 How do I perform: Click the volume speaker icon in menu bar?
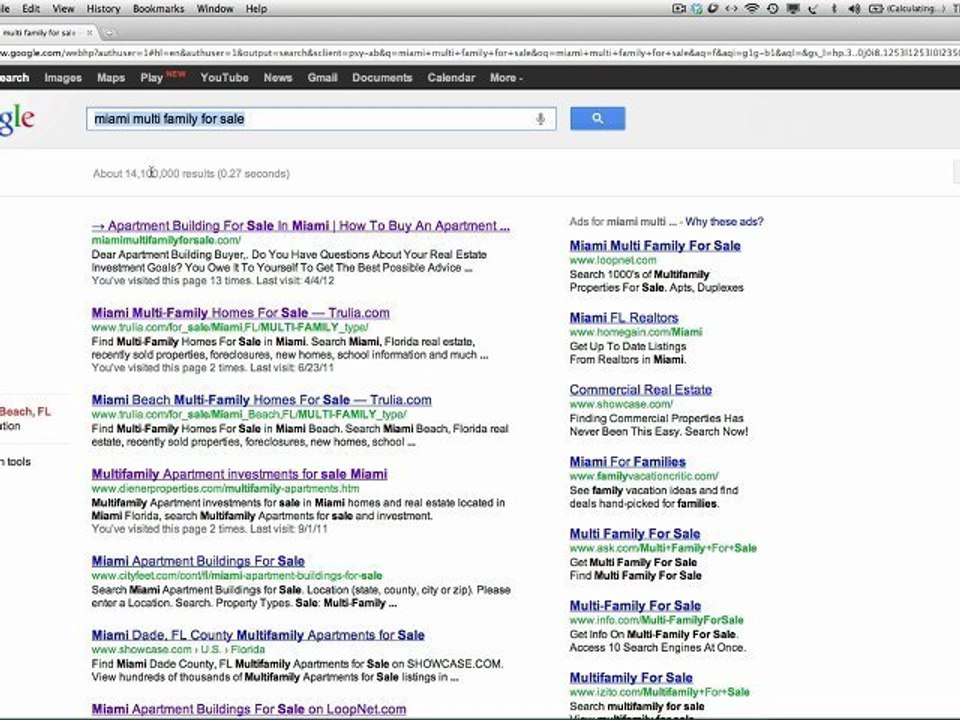855,9
